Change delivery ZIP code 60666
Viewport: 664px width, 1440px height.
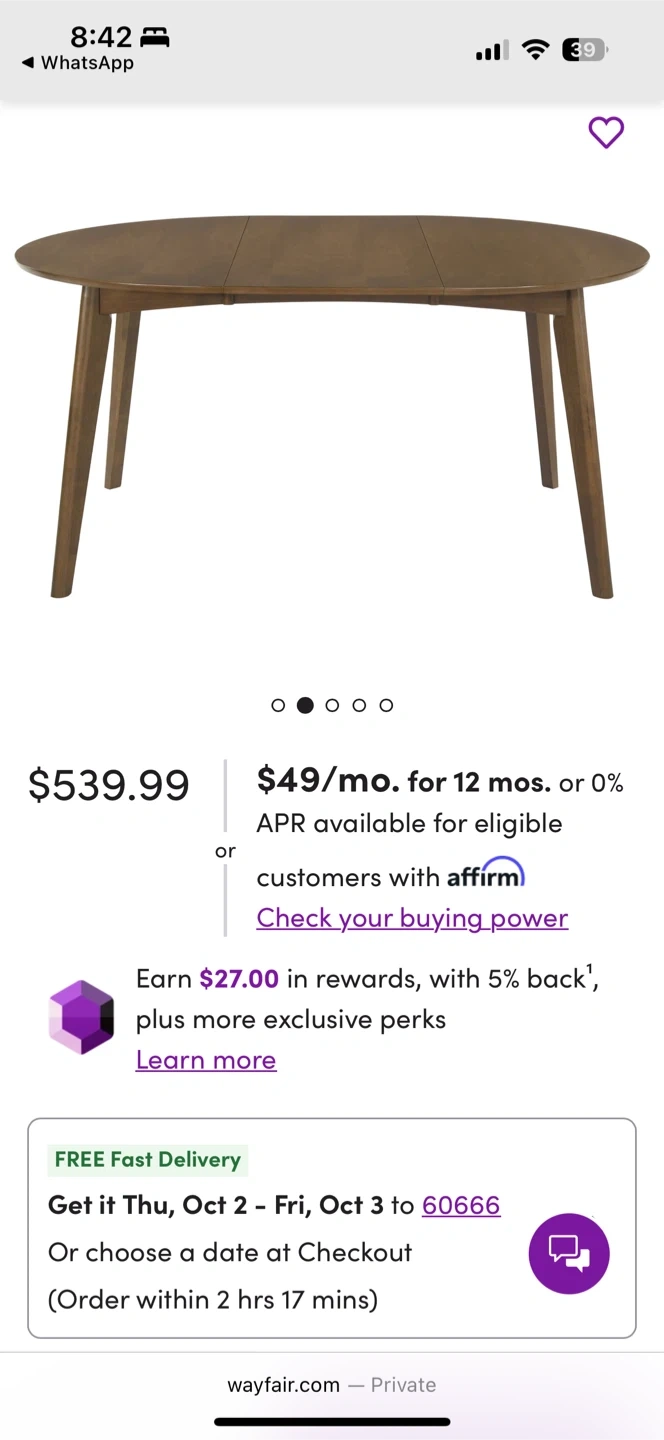[461, 1205]
